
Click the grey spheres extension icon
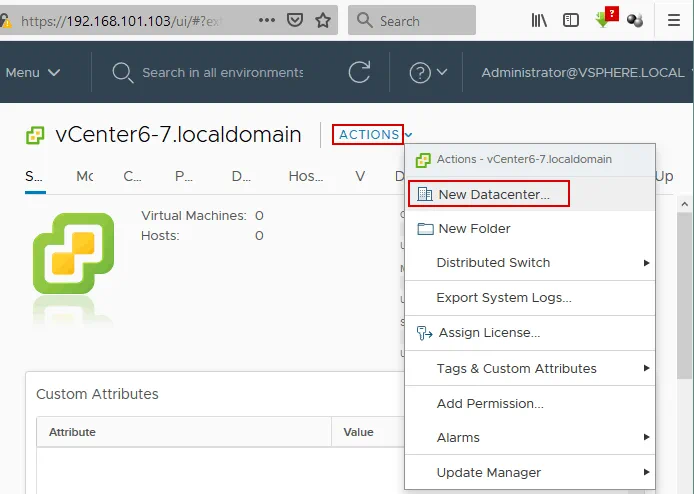(635, 20)
